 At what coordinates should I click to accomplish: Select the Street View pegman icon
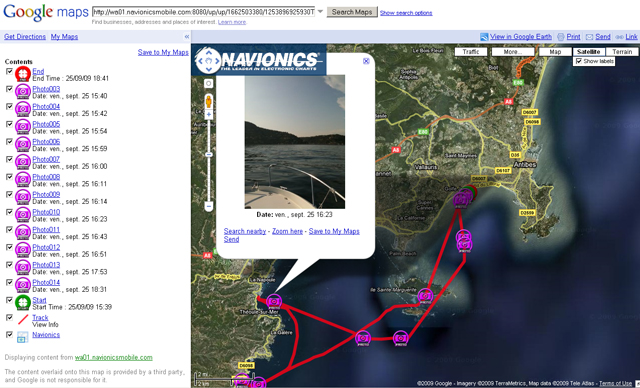(x=209, y=101)
